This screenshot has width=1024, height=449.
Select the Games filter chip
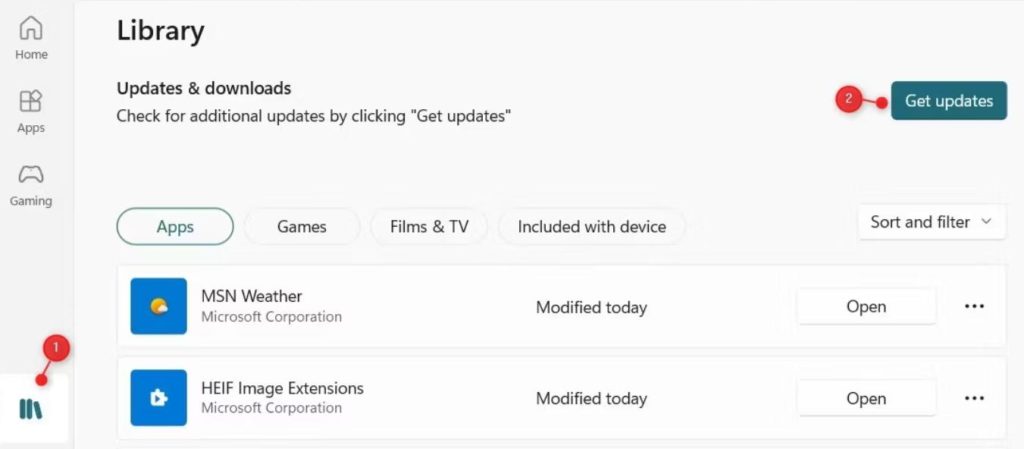click(x=301, y=226)
